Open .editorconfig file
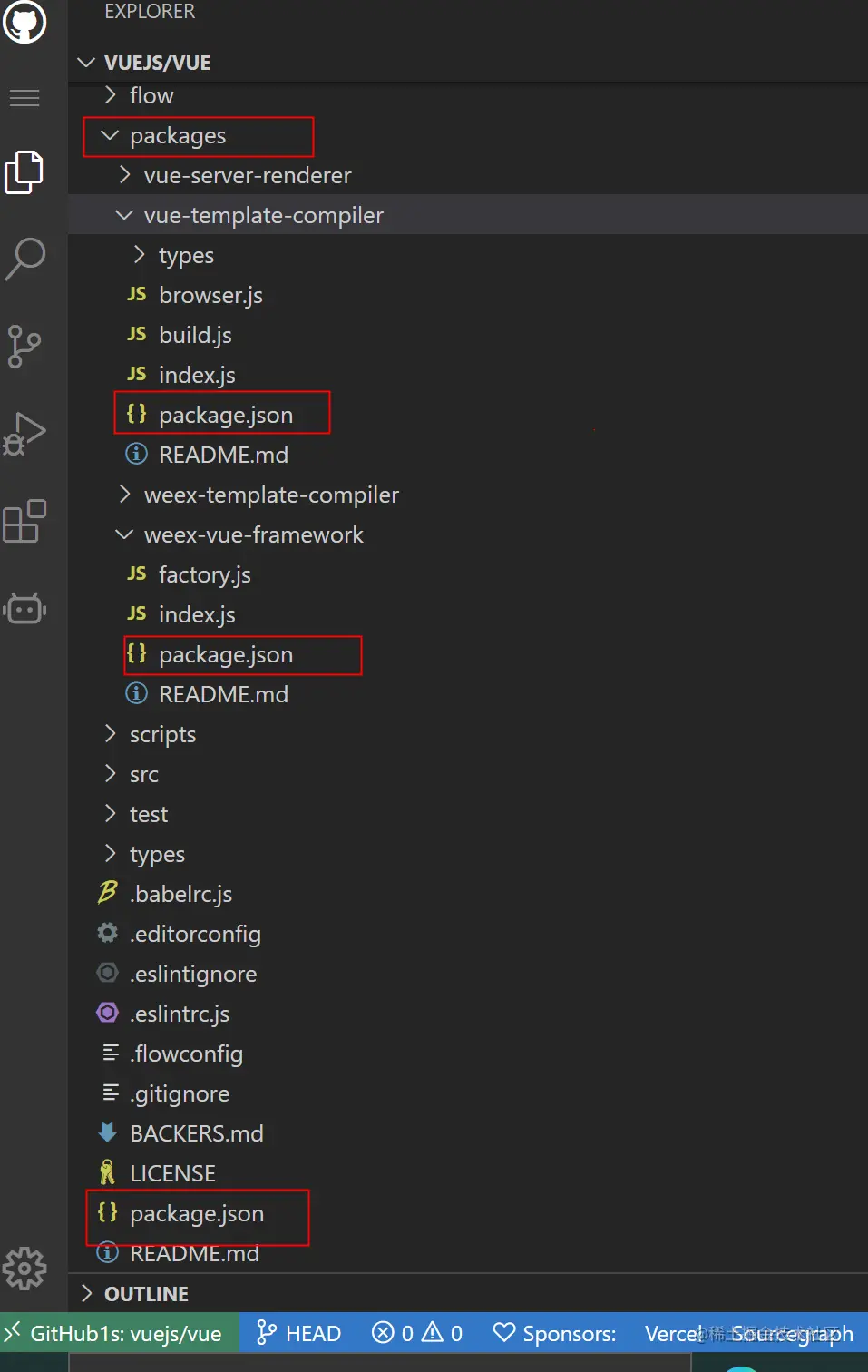The width and height of the screenshot is (868, 1372). point(468,934)
